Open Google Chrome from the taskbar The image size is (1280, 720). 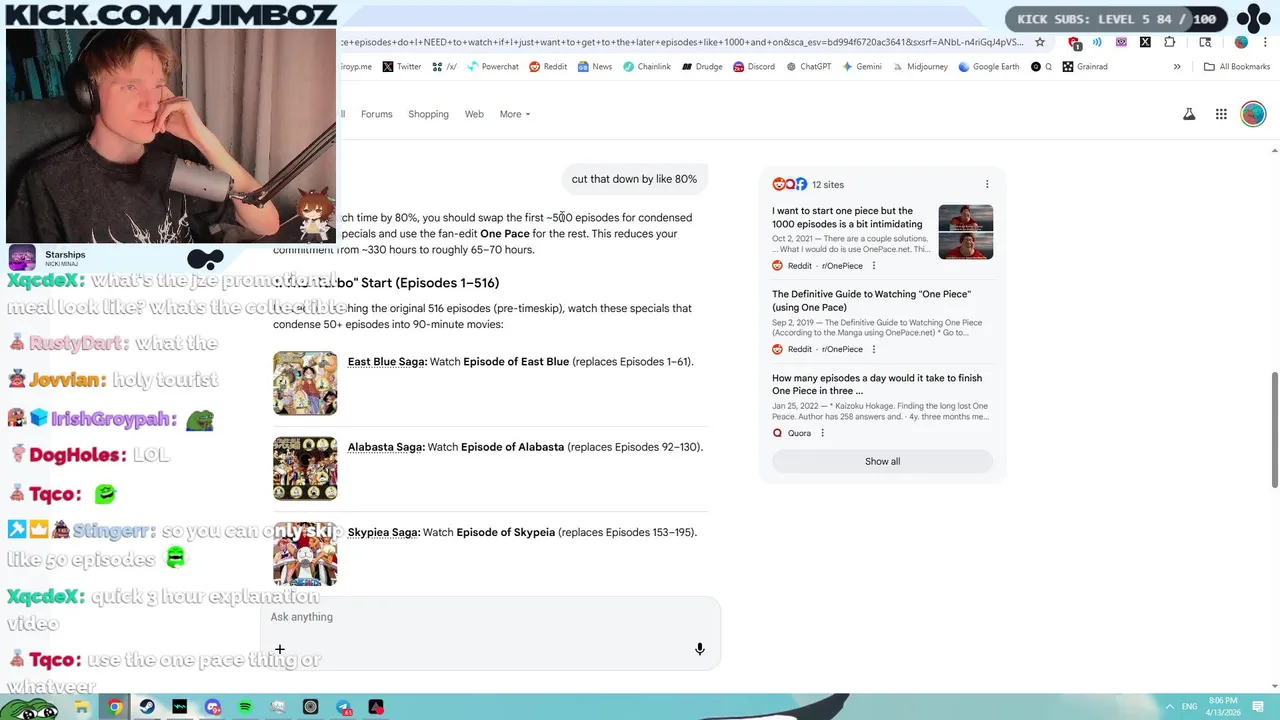(x=115, y=707)
